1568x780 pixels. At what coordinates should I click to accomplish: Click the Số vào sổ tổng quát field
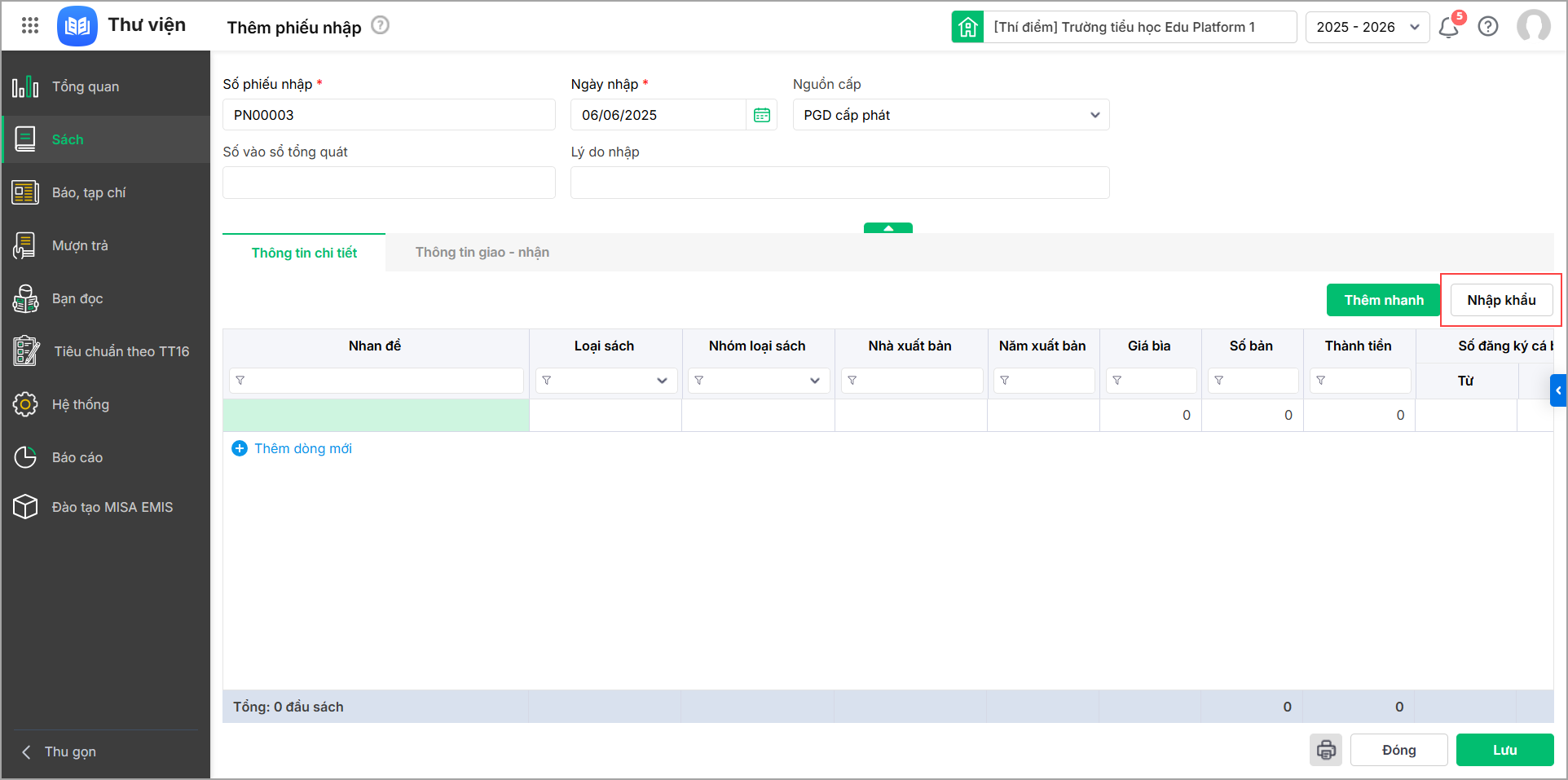[389, 183]
